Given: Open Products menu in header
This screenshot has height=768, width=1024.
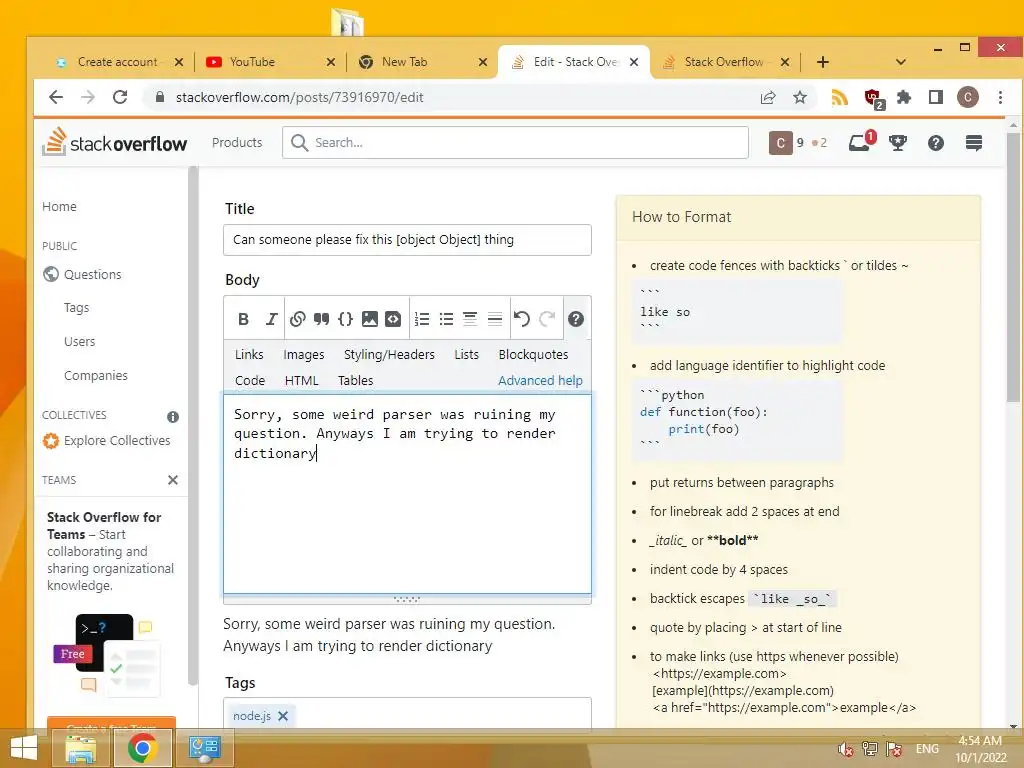Looking at the screenshot, I should [237, 142].
